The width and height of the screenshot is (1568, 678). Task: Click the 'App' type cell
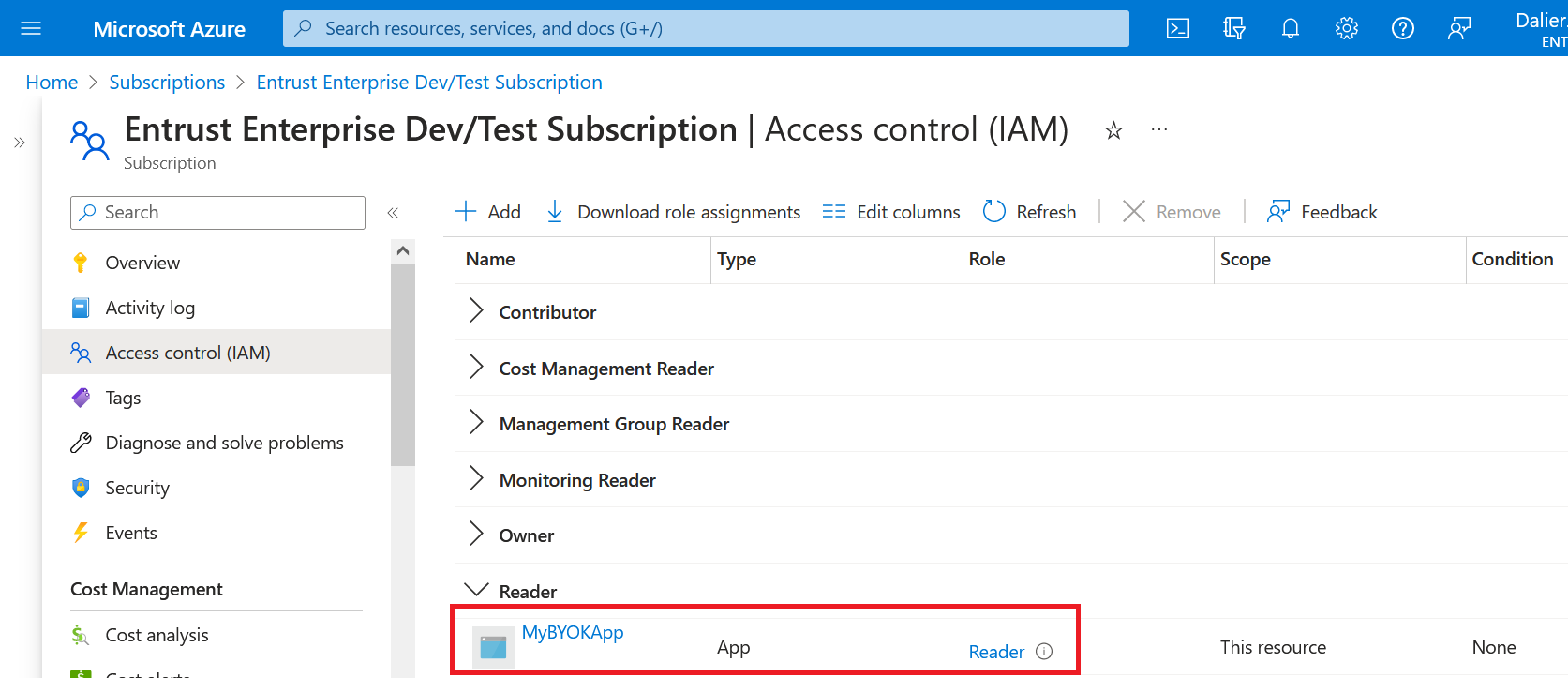coord(733,647)
